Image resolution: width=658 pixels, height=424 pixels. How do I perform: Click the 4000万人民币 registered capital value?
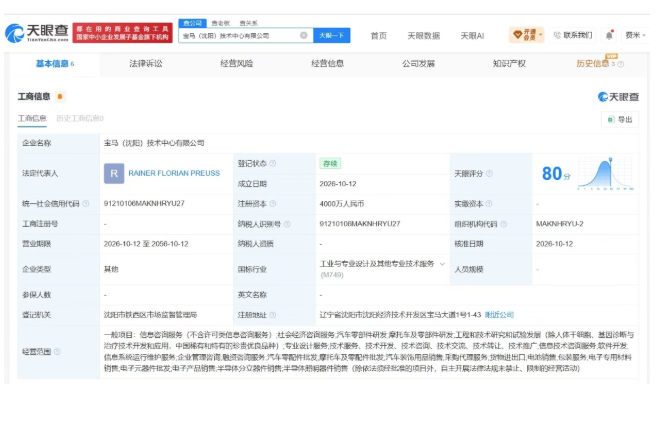(x=342, y=204)
